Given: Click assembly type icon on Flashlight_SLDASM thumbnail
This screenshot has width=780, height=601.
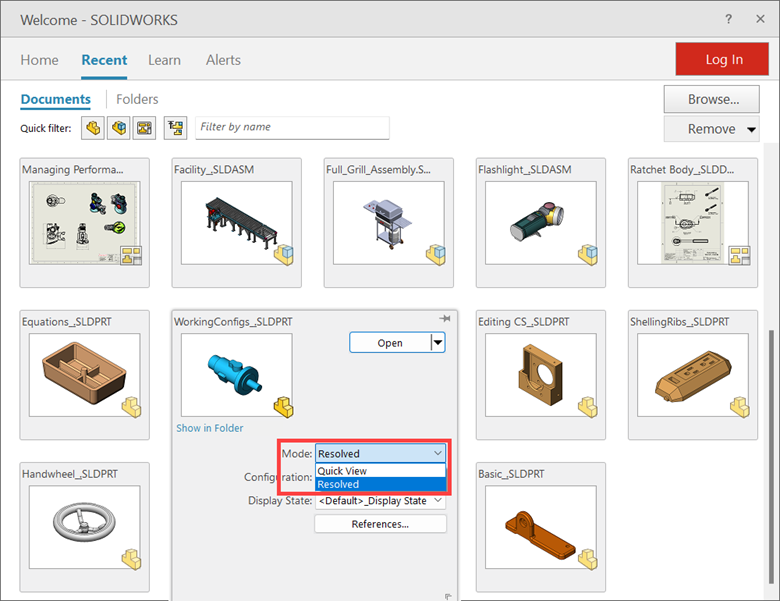Looking at the screenshot, I should click(x=588, y=255).
